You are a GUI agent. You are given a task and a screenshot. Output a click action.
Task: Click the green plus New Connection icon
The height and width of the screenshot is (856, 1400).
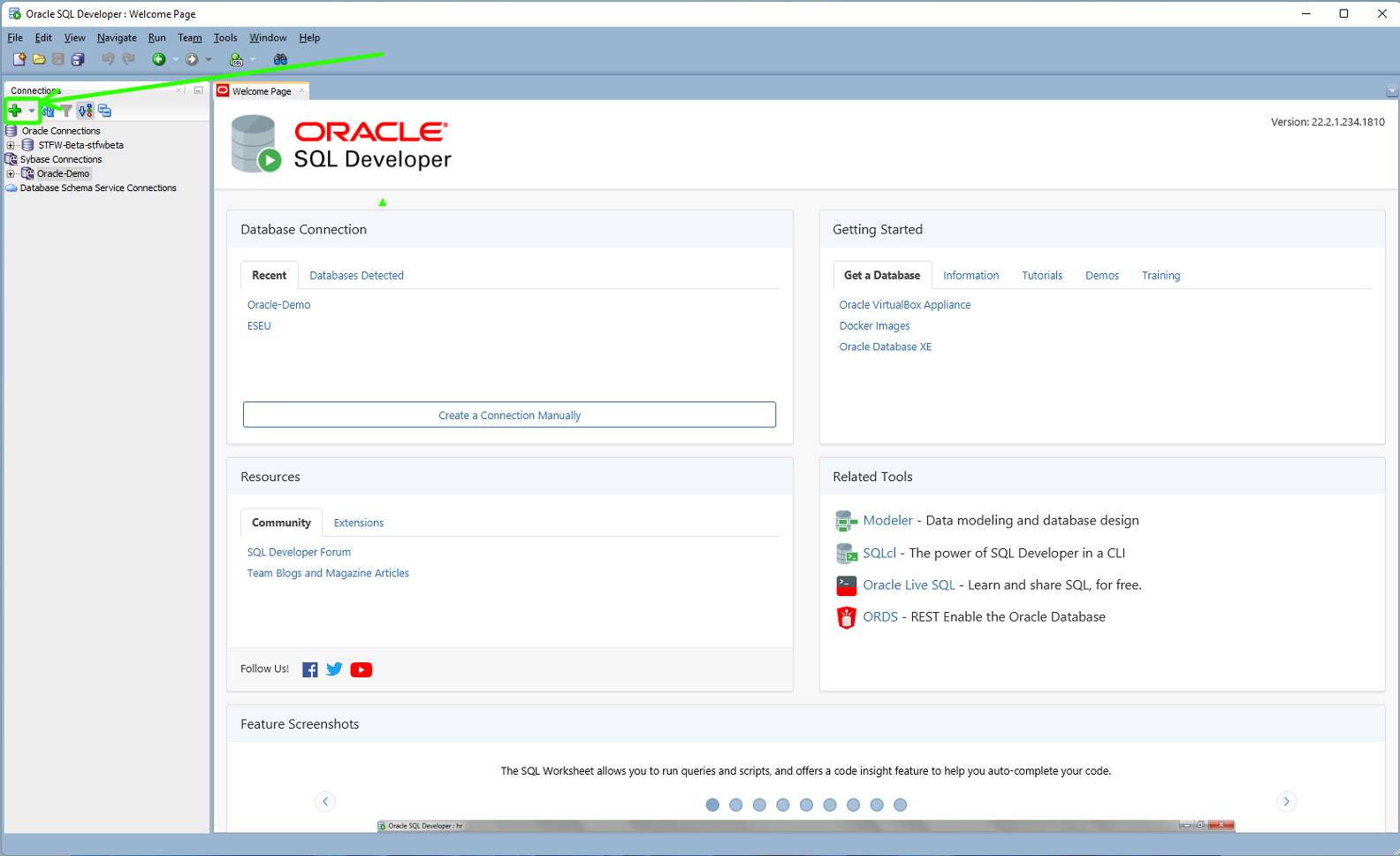pyautogui.click(x=15, y=111)
